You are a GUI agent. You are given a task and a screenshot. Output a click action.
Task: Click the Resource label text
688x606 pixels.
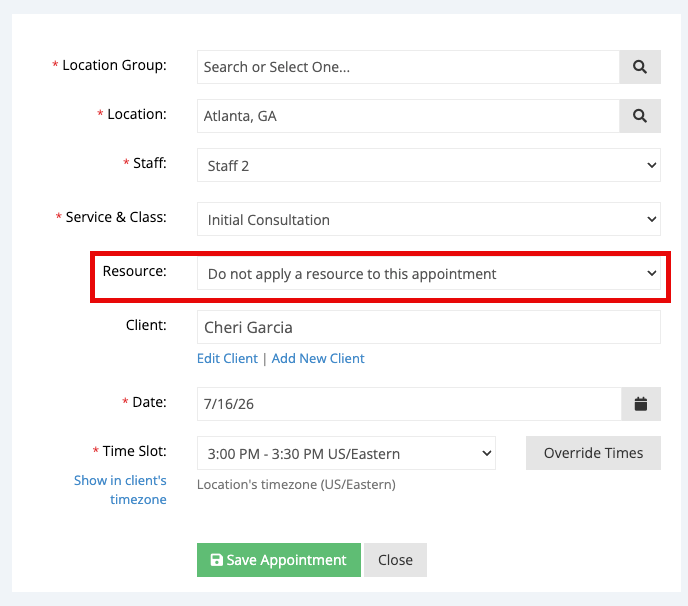point(134,271)
